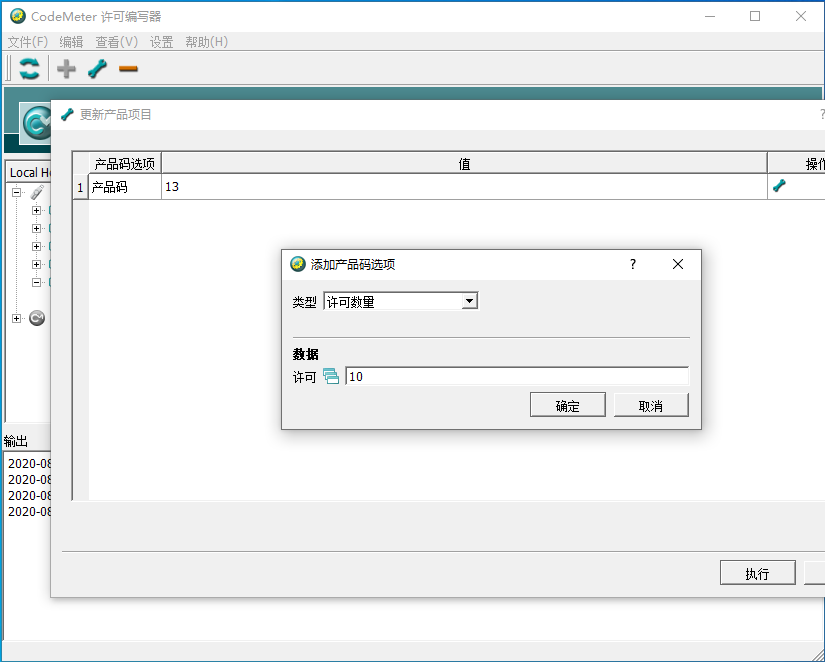Click the Local Host tab label
This screenshot has height=662, width=825.
pos(29,172)
